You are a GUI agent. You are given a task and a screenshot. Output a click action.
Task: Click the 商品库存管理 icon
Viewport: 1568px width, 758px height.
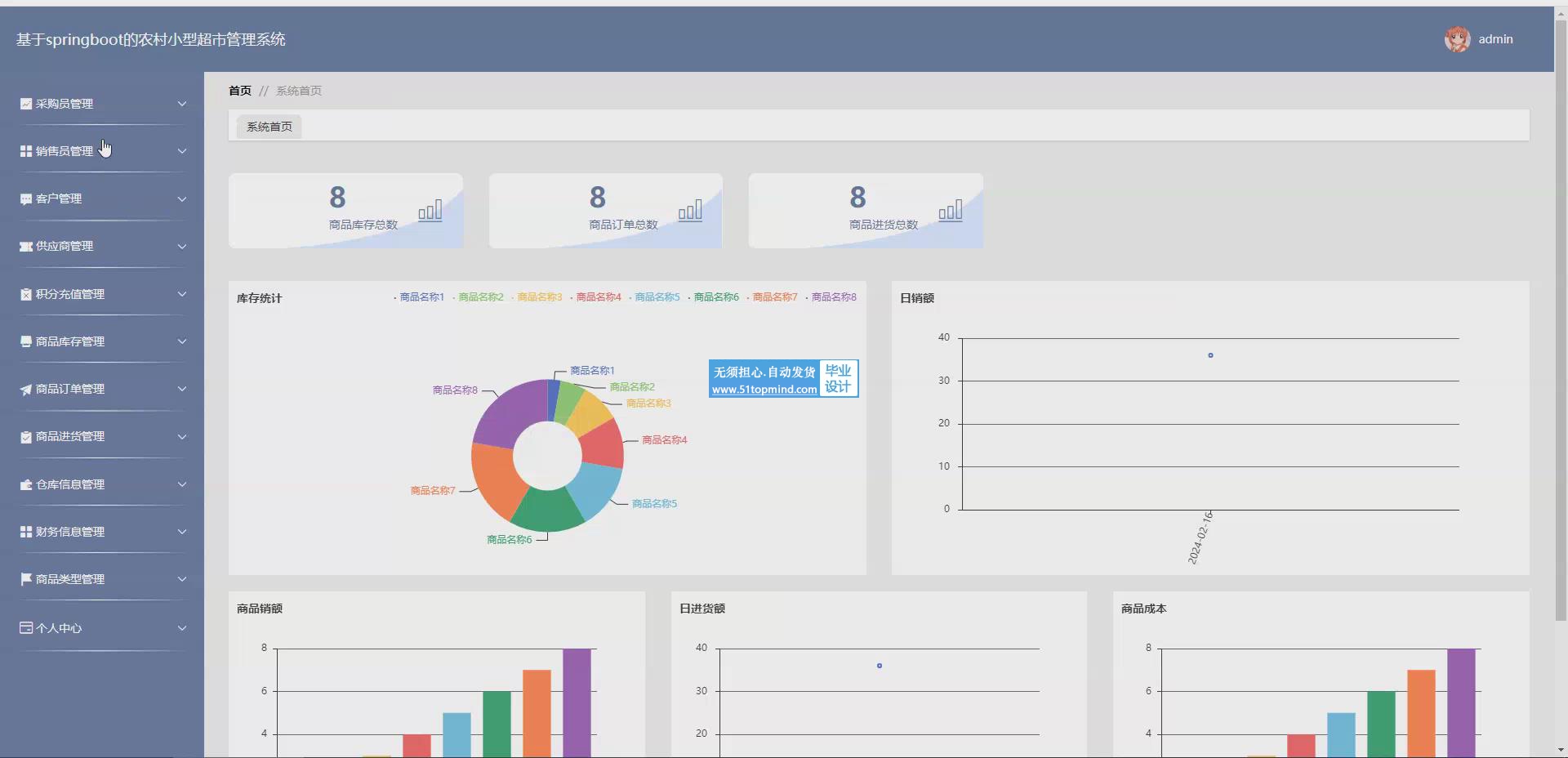tap(26, 341)
